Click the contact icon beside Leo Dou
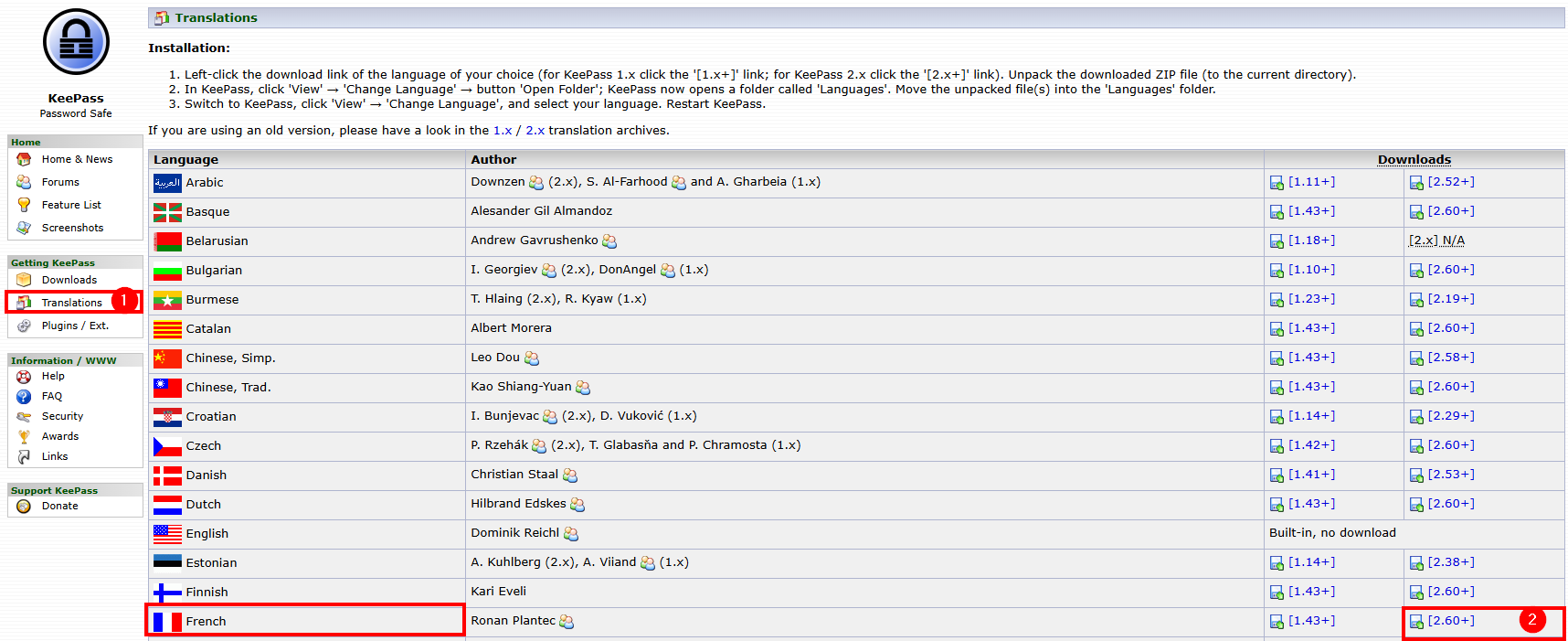Image resolution: width=1568 pixels, height=641 pixels. 532,358
